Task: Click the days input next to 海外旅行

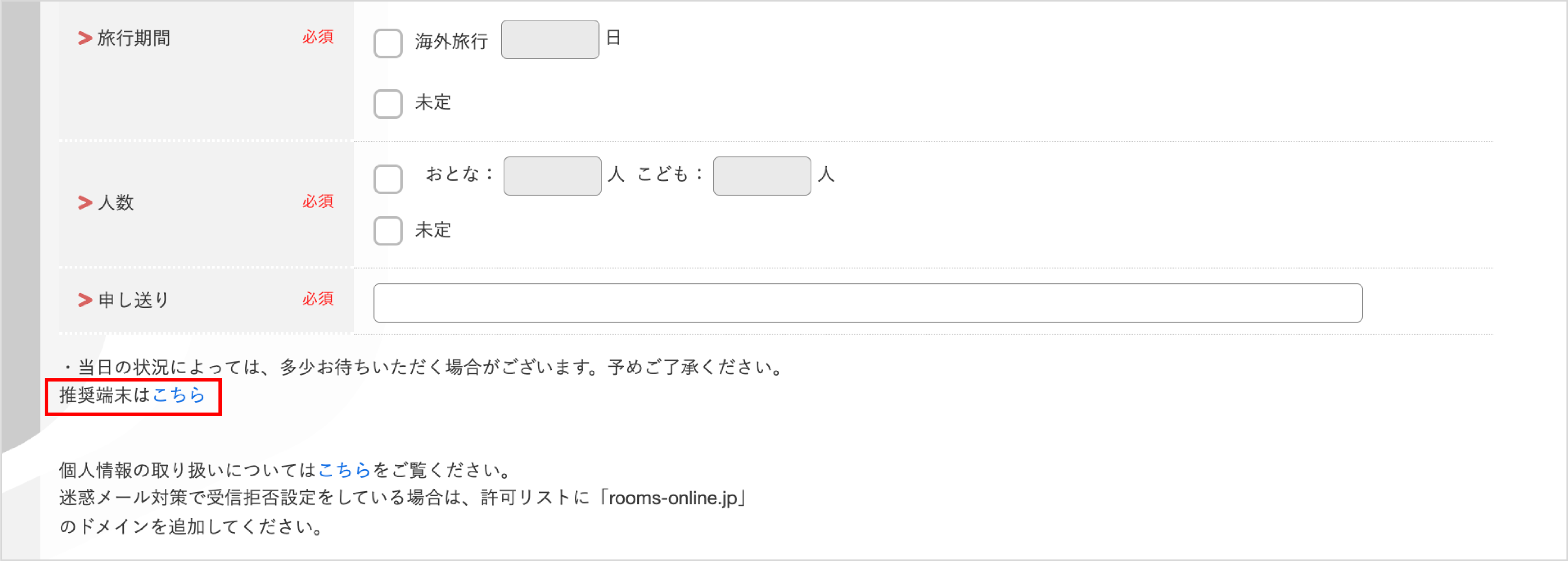Action: click(550, 39)
